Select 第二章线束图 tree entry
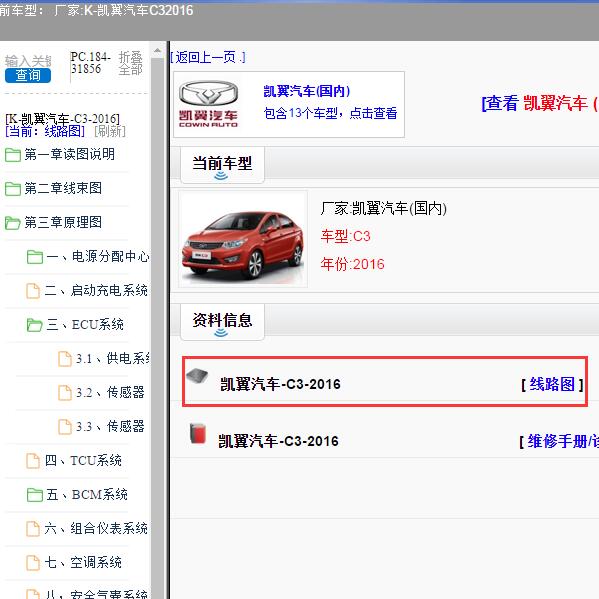The image size is (599, 599). [63, 188]
